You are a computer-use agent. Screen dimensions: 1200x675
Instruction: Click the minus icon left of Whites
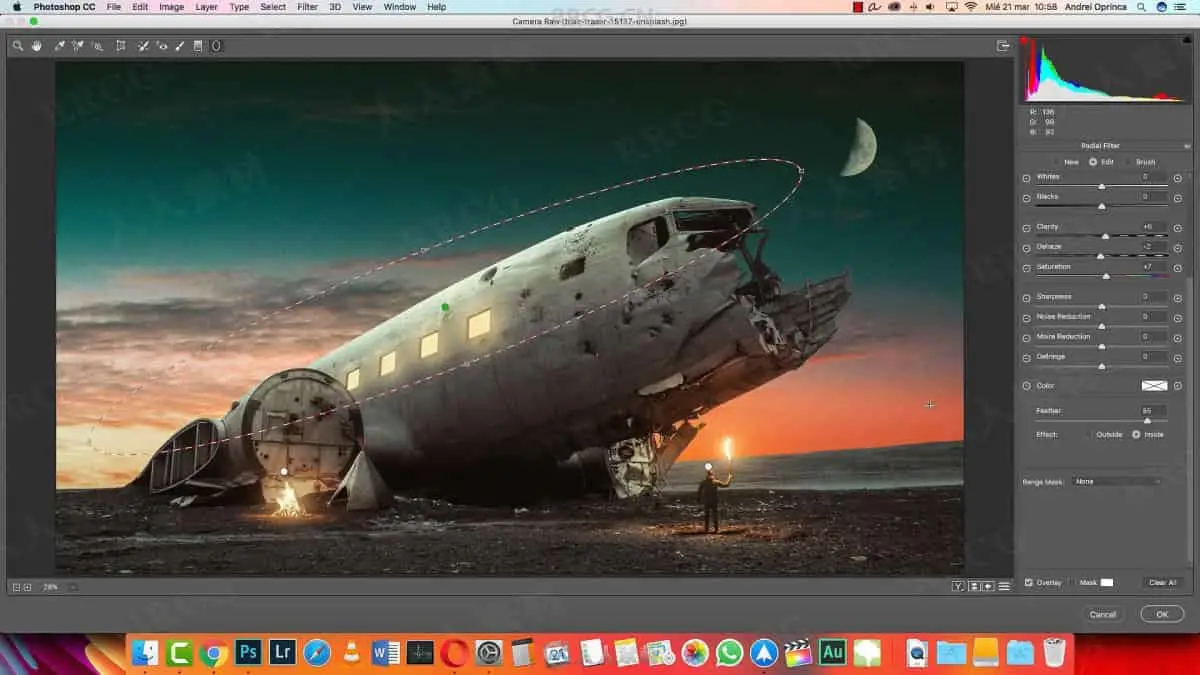pos(1026,177)
